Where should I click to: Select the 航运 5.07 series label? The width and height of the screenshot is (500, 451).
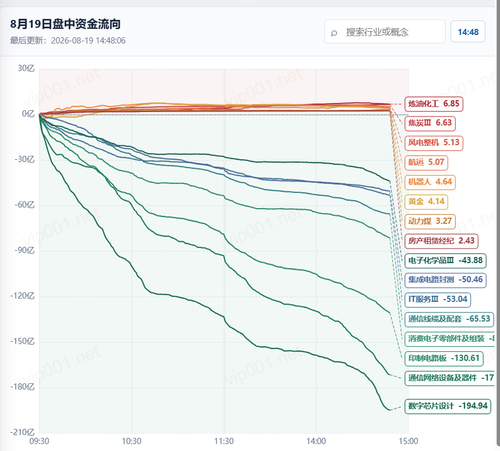click(426, 162)
